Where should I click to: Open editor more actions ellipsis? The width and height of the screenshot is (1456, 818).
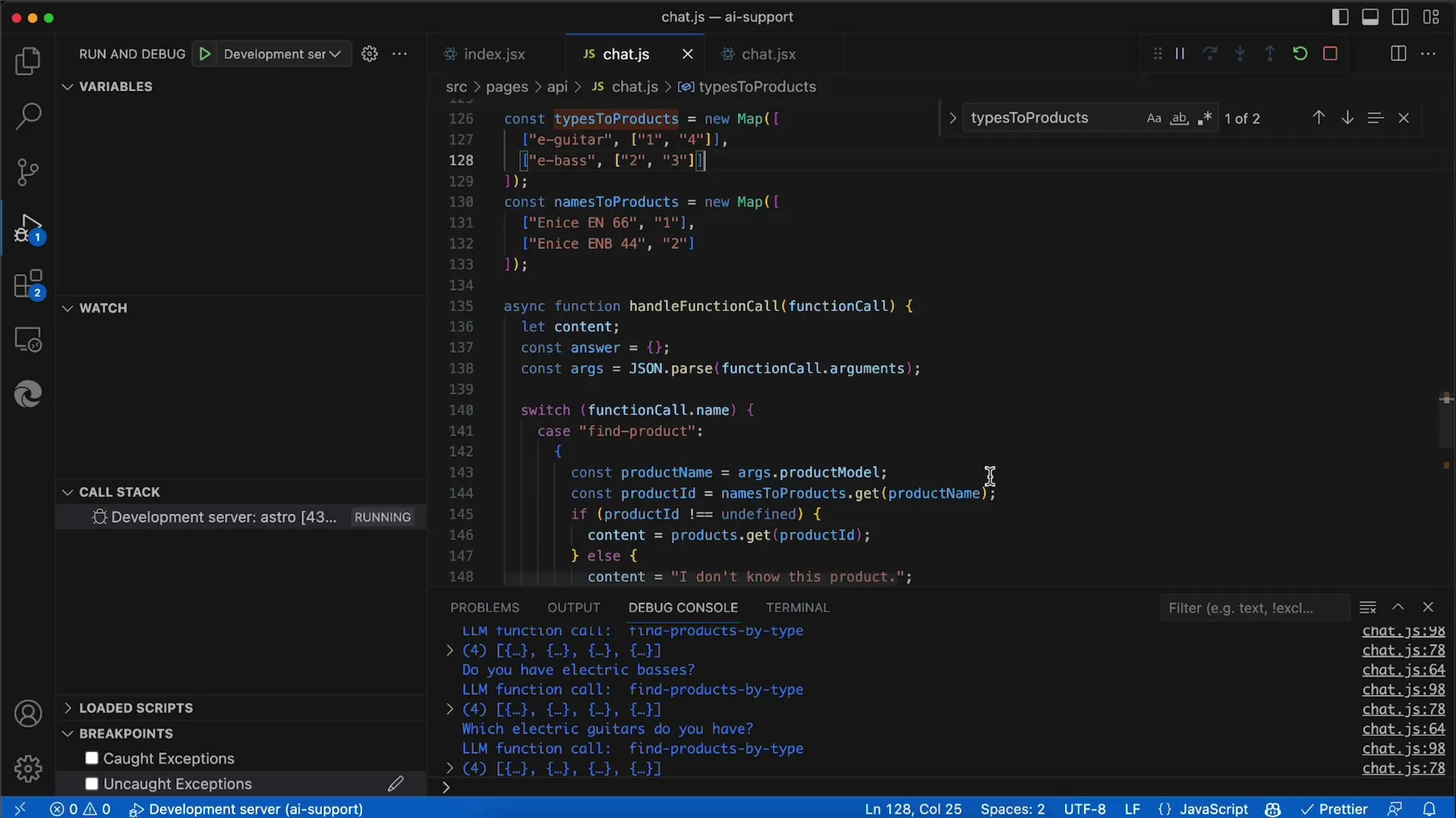point(1429,54)
